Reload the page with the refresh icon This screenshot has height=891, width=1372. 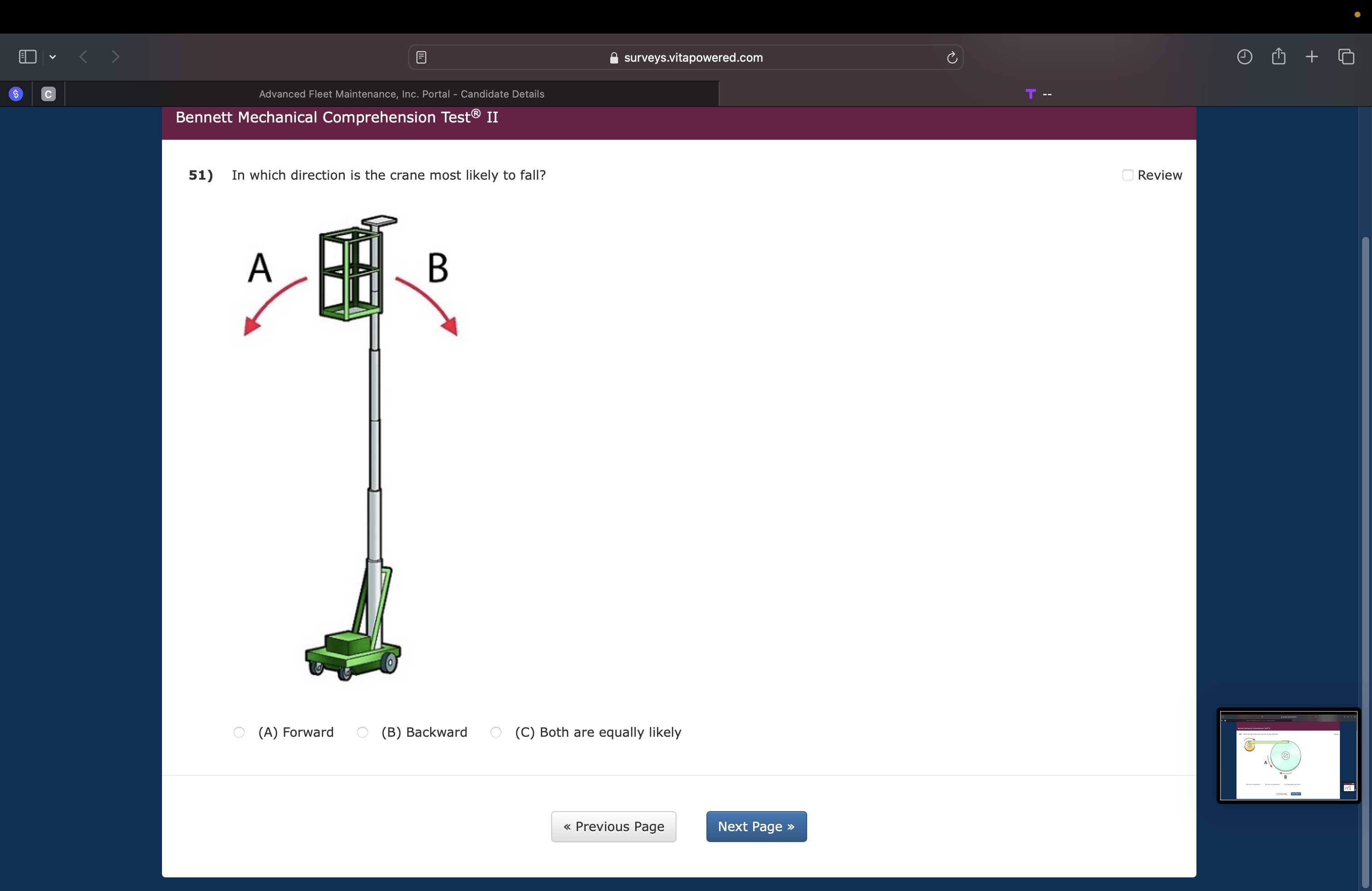[x=952, y=57]
